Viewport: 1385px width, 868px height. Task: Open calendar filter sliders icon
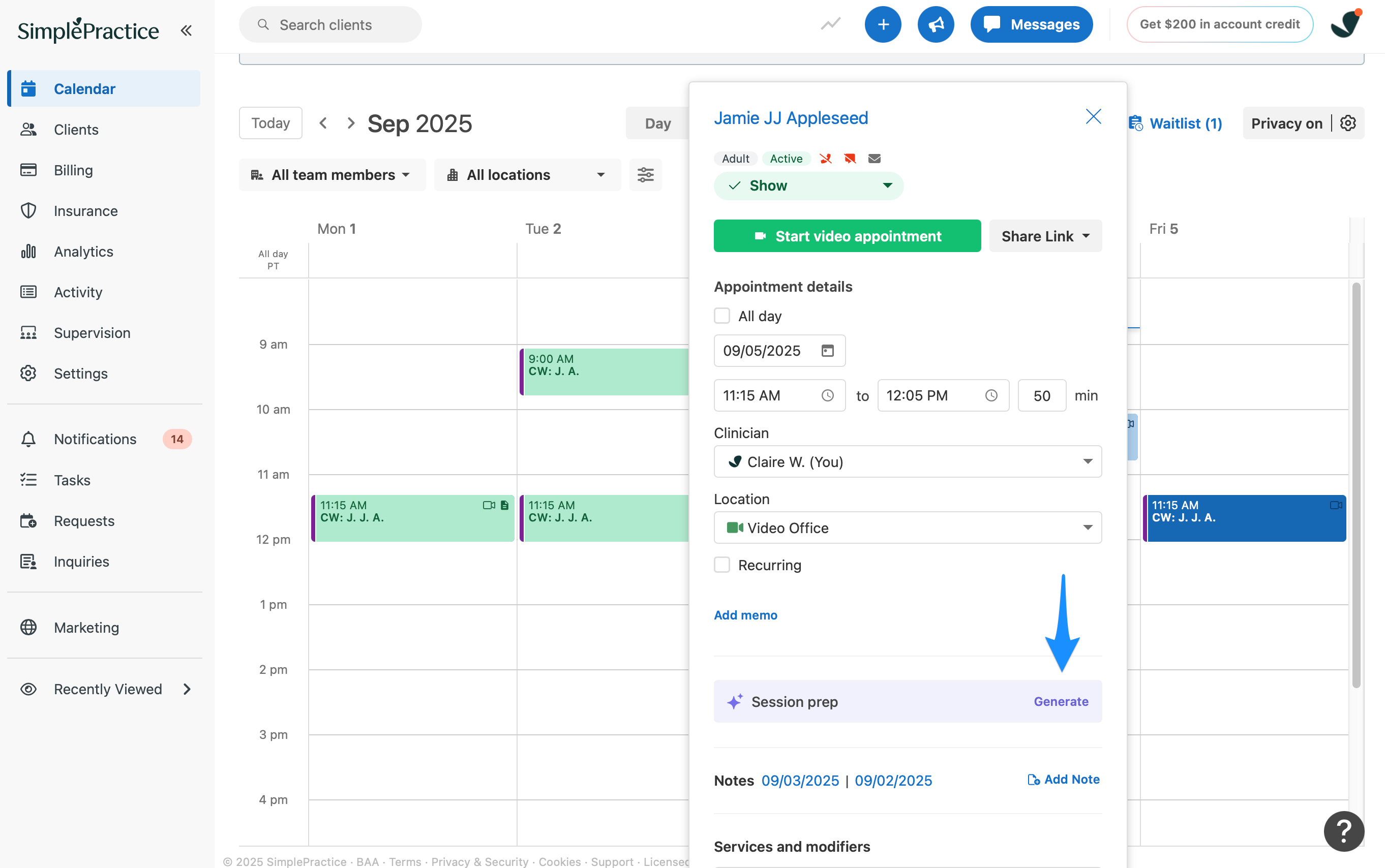[x=645, y=174]
